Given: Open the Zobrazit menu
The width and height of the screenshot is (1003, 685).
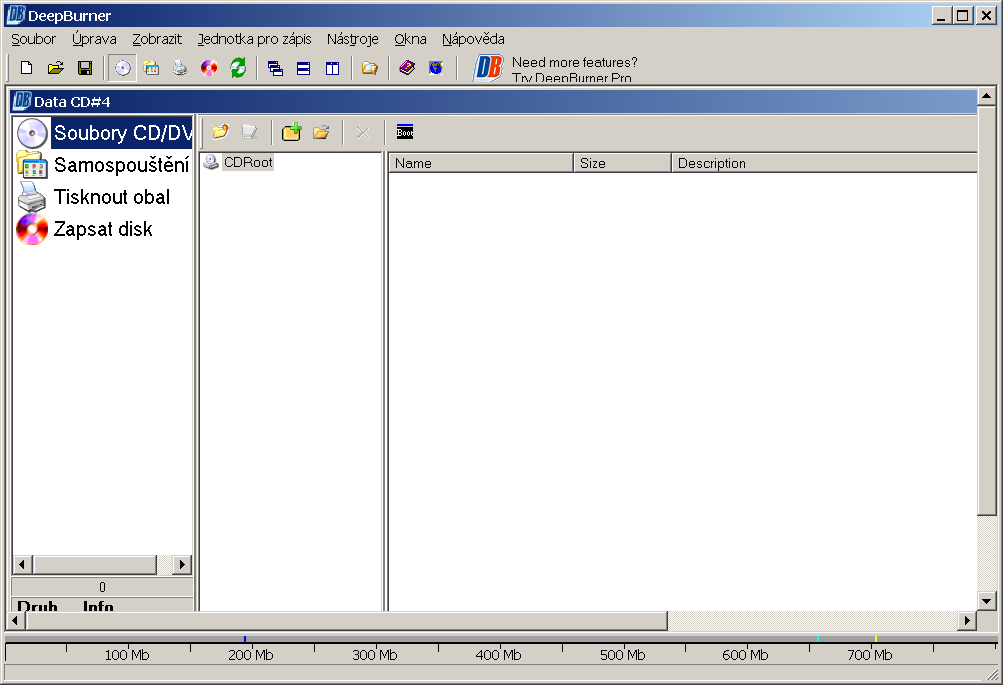Looking at the screenshot, I should [157, 39].
